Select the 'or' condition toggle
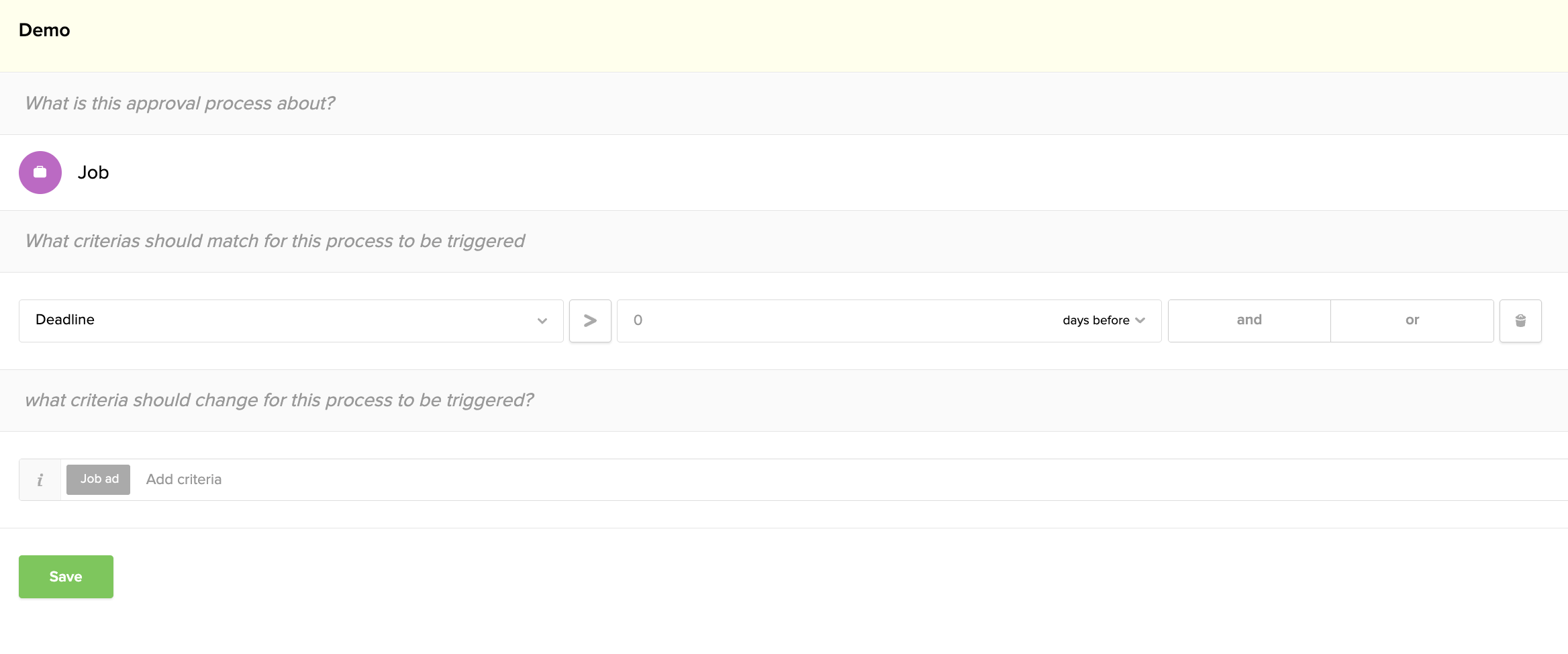 [x=1412, y=321]
